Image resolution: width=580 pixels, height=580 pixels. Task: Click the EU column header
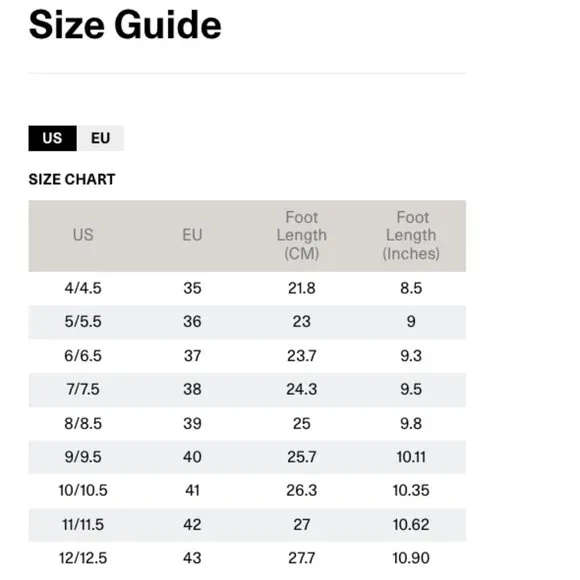click(x=192, y=235)
